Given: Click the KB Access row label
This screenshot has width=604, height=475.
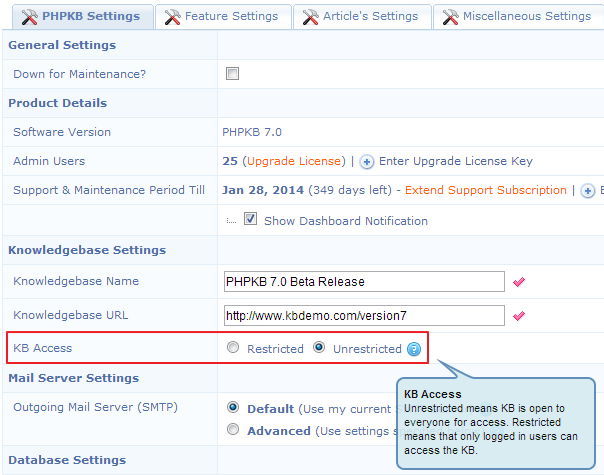Looking at the screenshot, I should (x=43, y=348).
